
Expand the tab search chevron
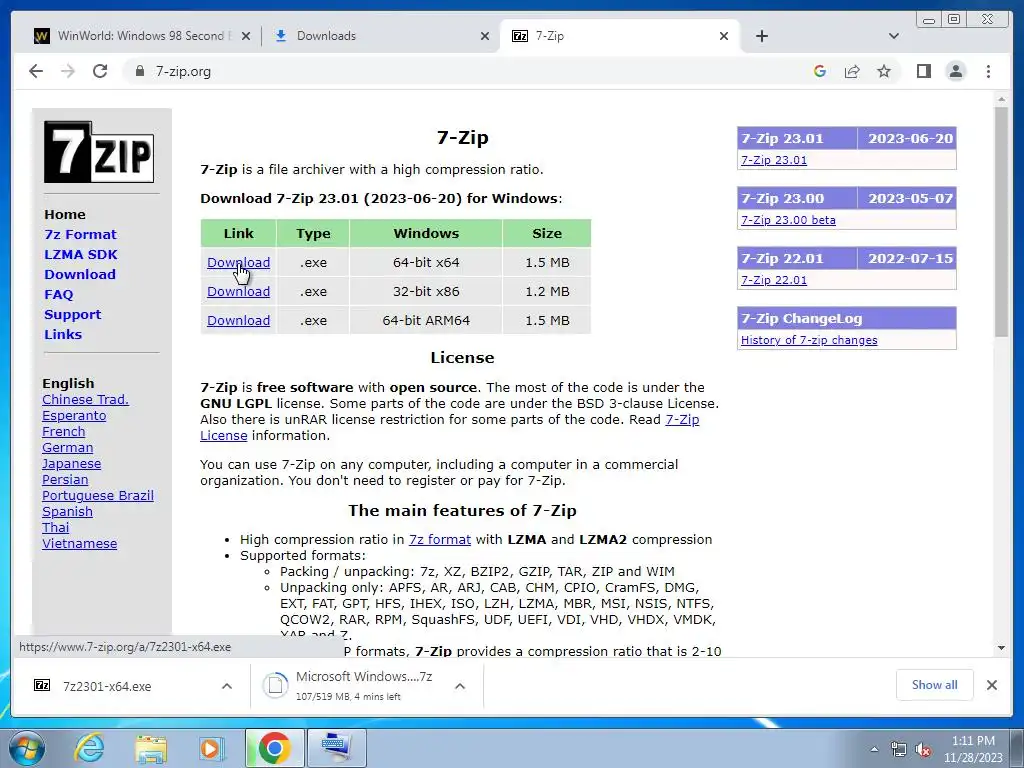894,36
